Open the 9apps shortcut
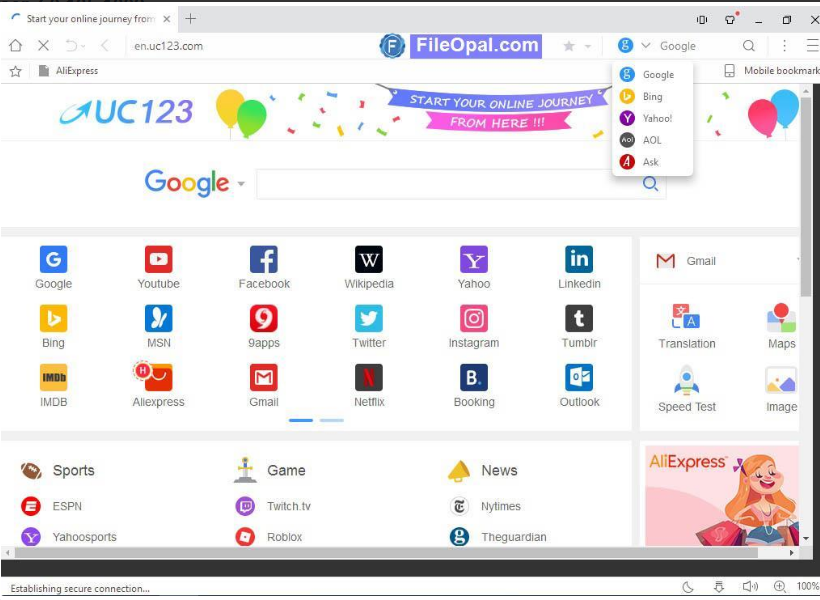 coord(264,327)
